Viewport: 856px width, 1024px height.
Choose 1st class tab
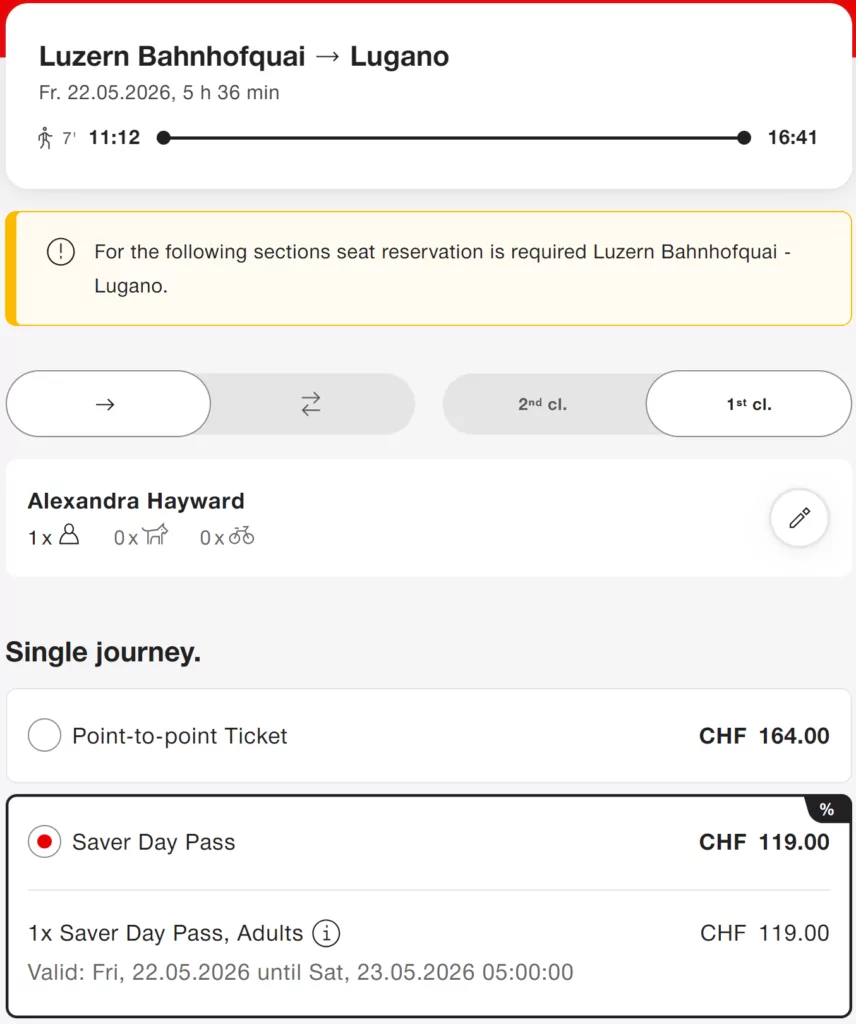click(x=748, y=404)
